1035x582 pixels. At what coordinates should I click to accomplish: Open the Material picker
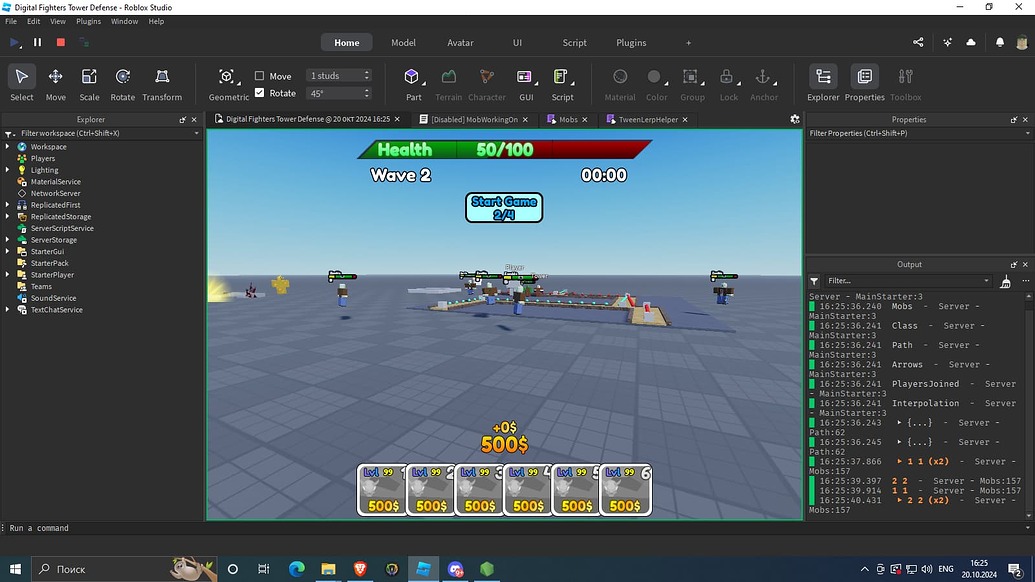(x=620, y=84)
